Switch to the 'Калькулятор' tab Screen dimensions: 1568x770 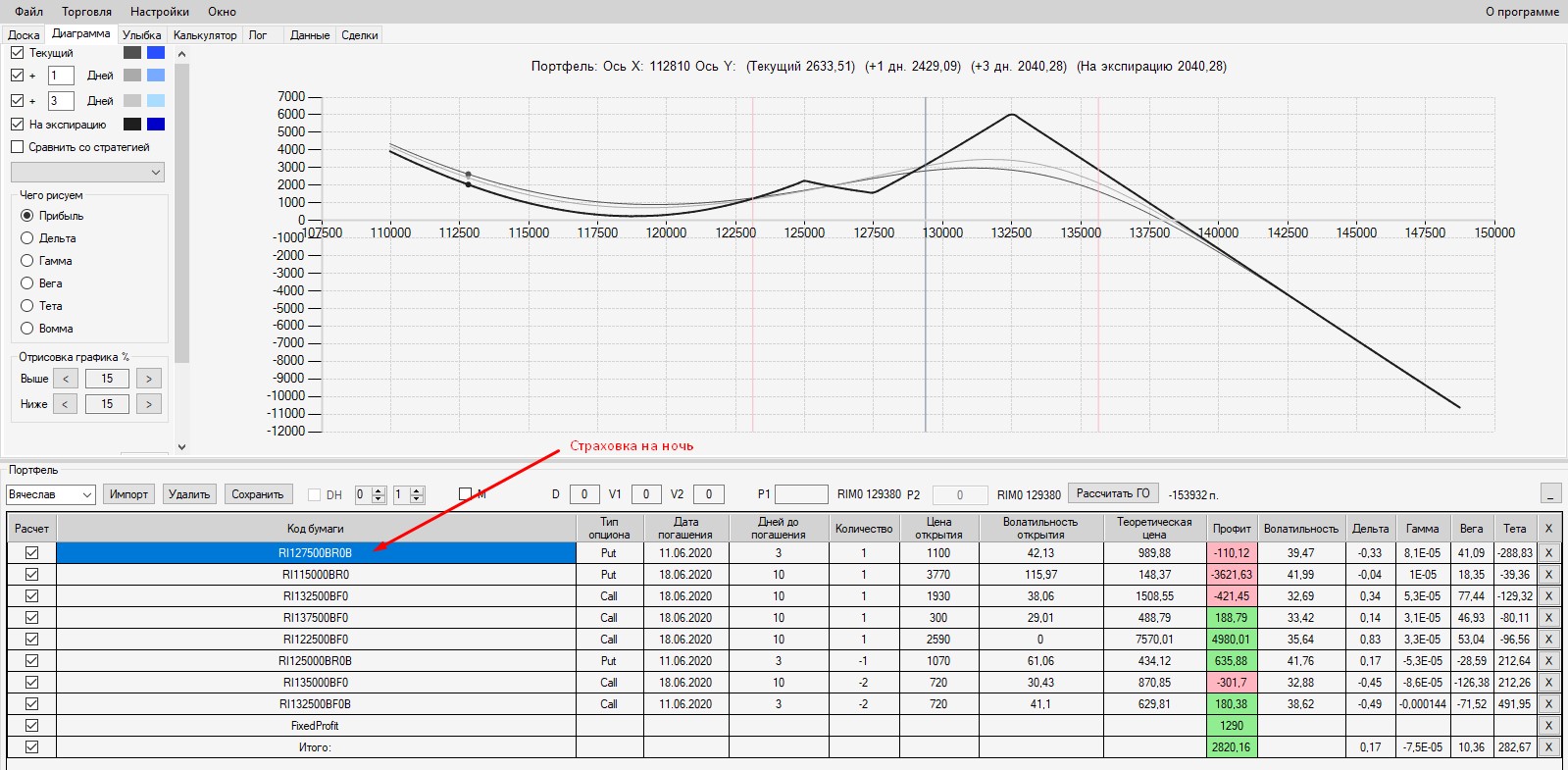[205, 35]
